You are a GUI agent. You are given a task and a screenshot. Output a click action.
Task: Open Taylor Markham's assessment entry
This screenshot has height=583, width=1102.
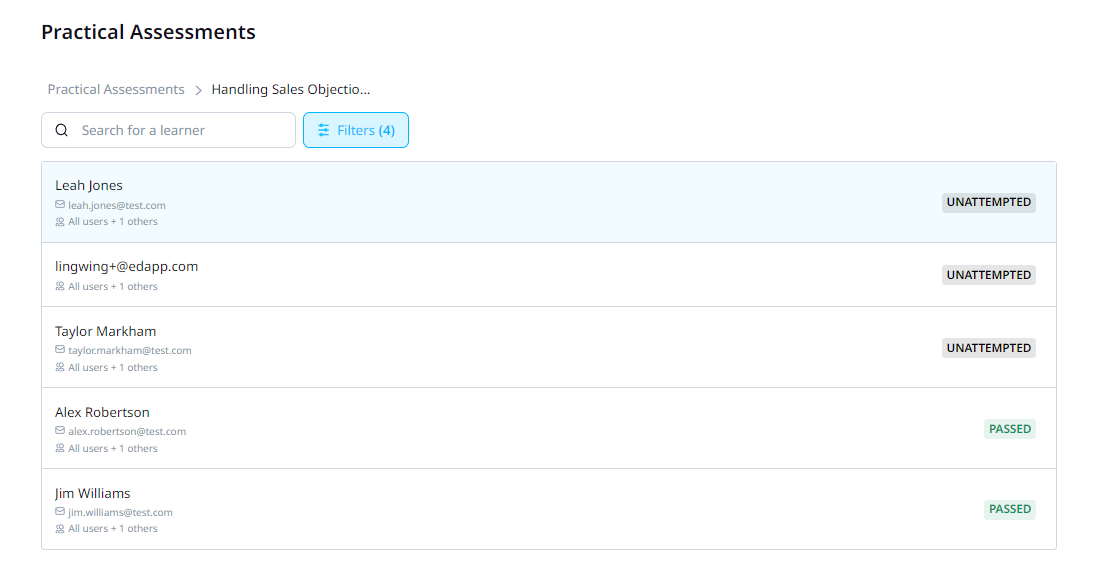[x=105, y=331]
